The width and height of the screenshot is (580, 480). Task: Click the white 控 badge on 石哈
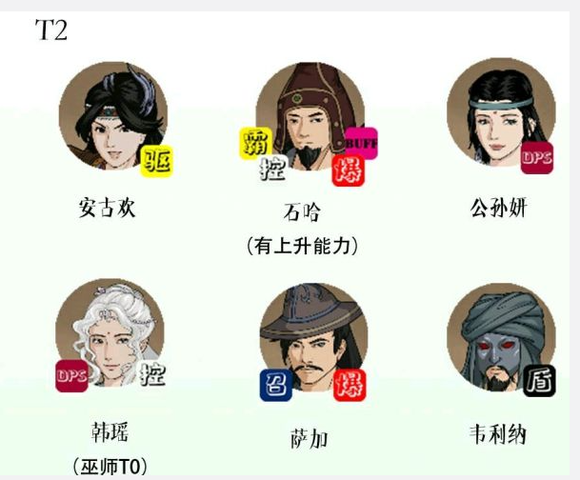point(273,169)
